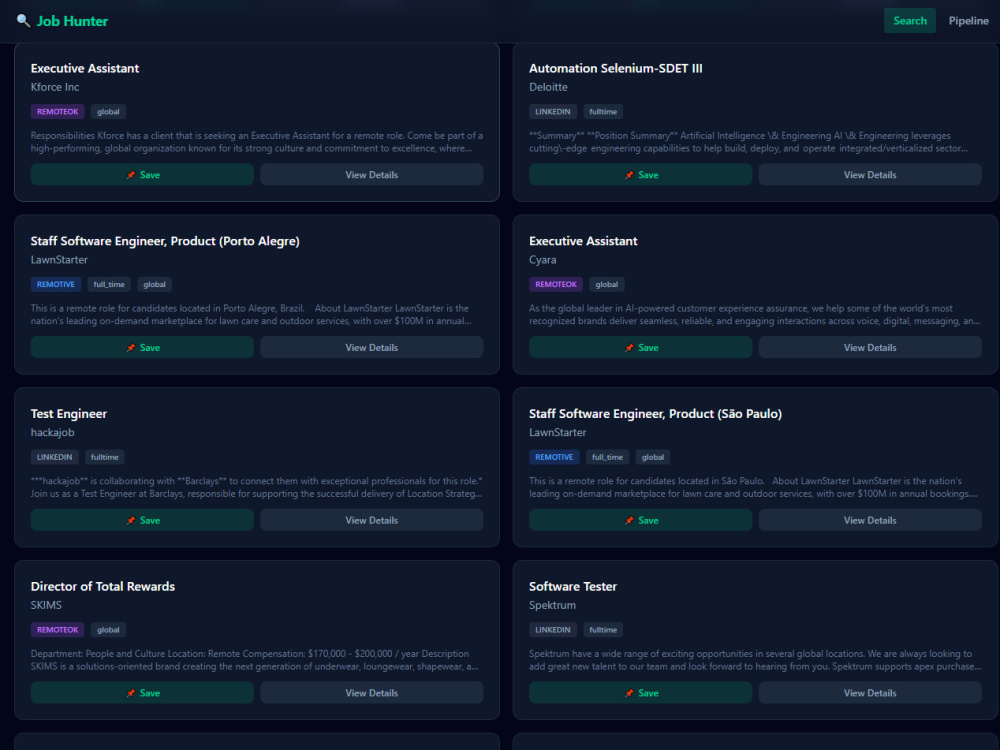View details for Spektrum Software Tester
Screen dimensions: 1000x750
(x=870, y=693)
